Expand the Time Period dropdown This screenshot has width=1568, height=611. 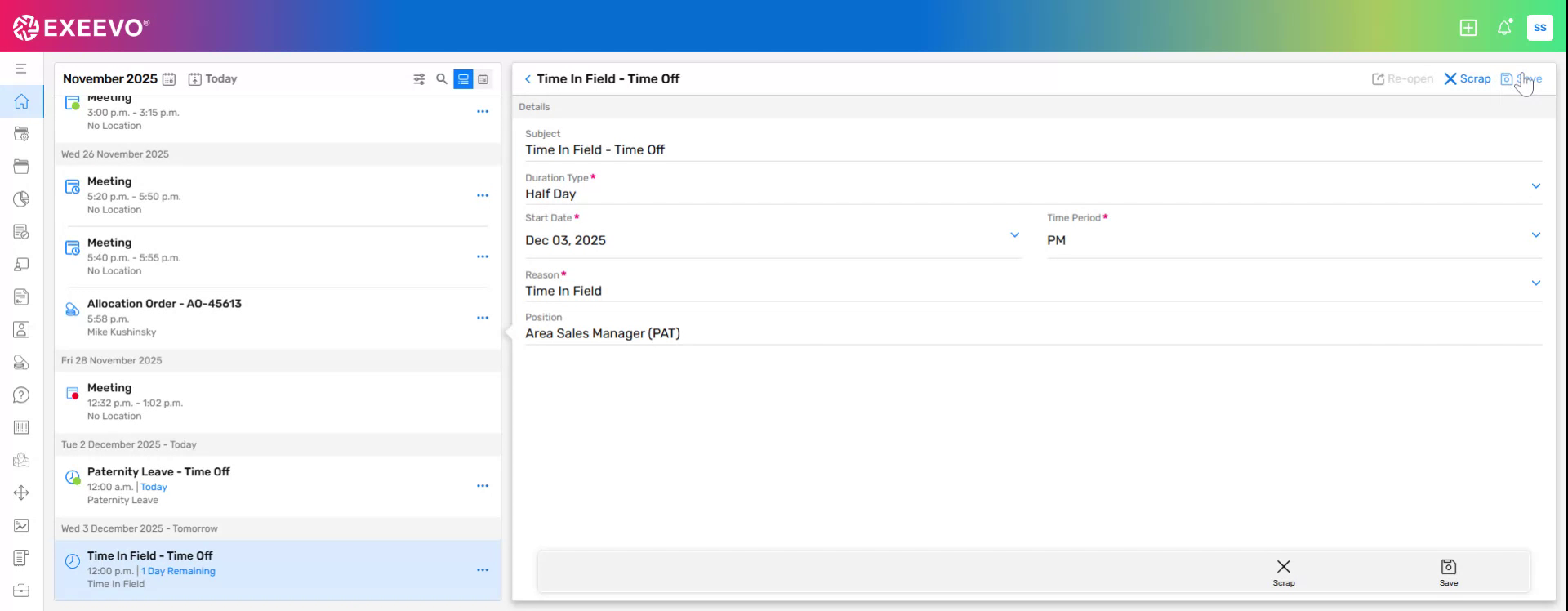(x=1536, y=235)
